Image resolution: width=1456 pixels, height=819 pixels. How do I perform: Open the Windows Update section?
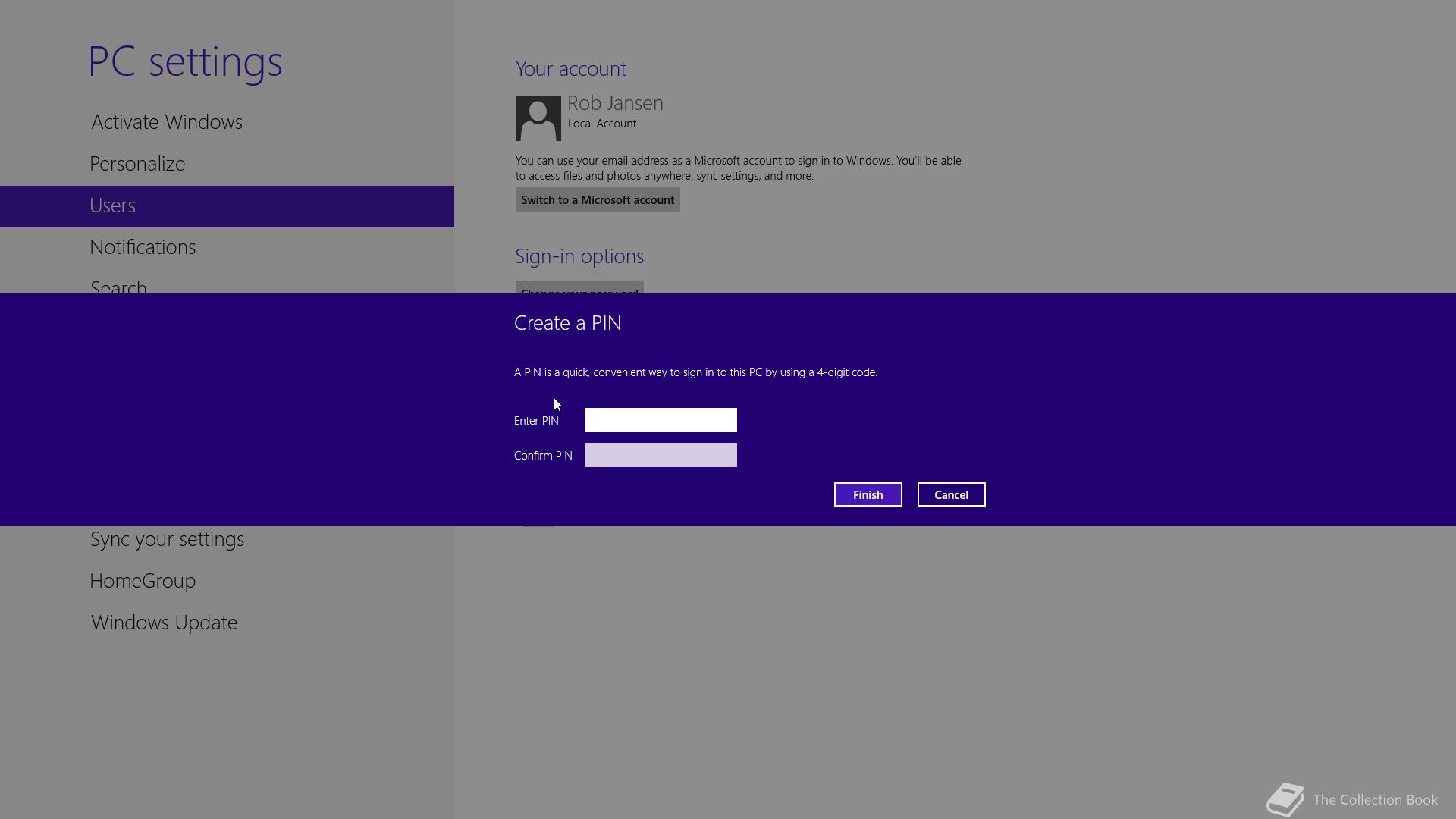tap(164, 623)
